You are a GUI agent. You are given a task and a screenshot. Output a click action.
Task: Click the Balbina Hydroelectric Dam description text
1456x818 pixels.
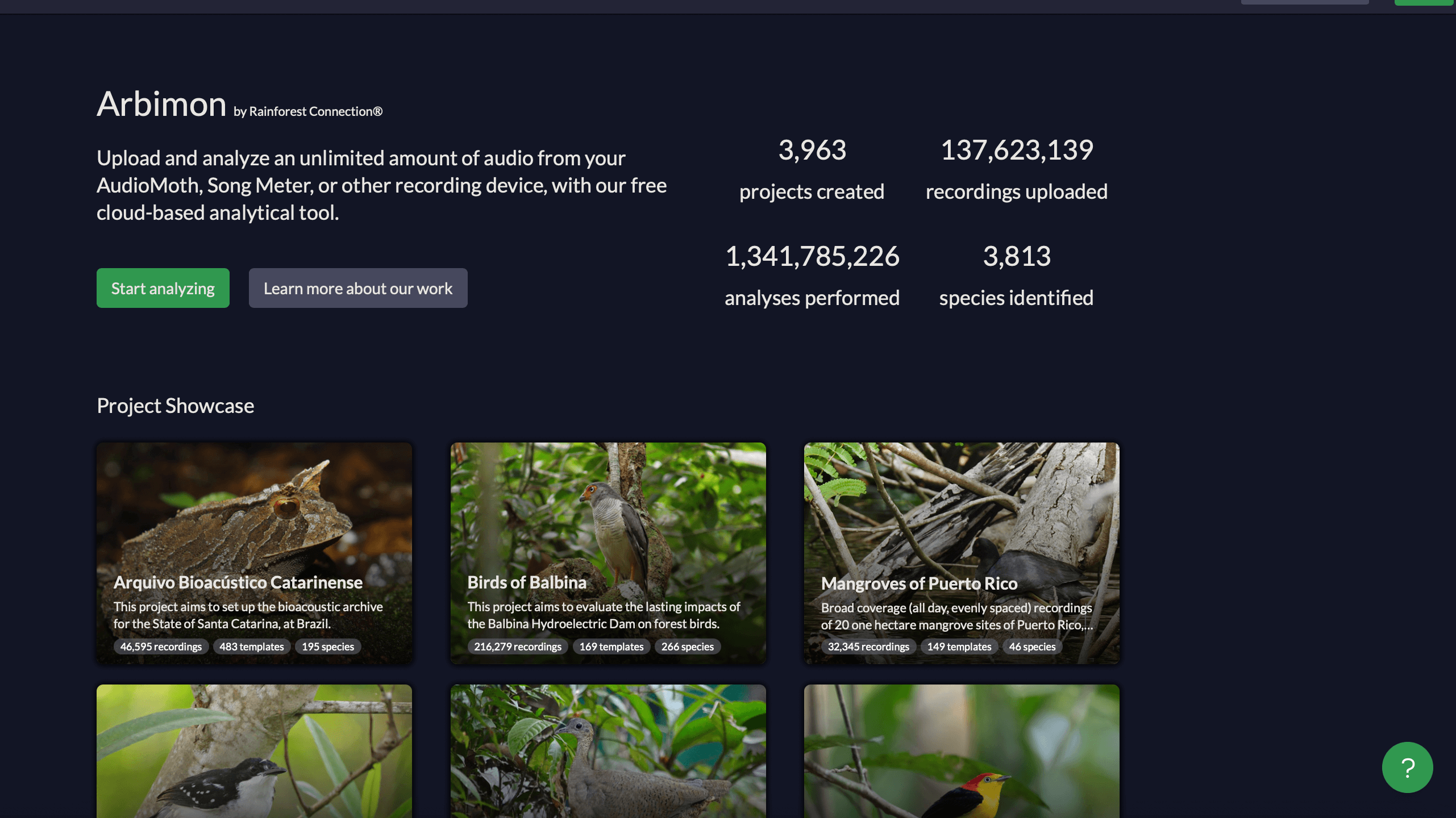[604, 615]
